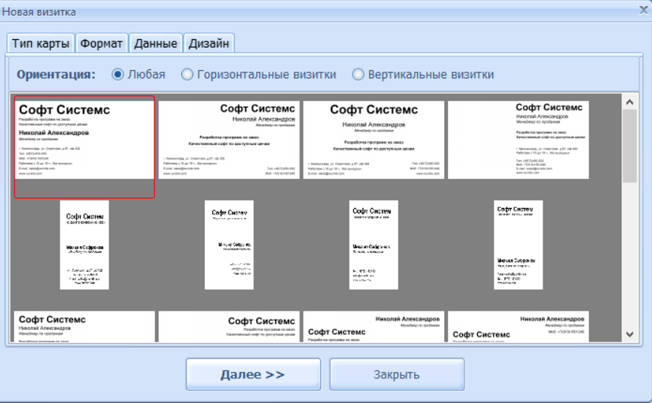Click the vertical scrollbar thumb
652x403 pixels.
click(630, 146)
